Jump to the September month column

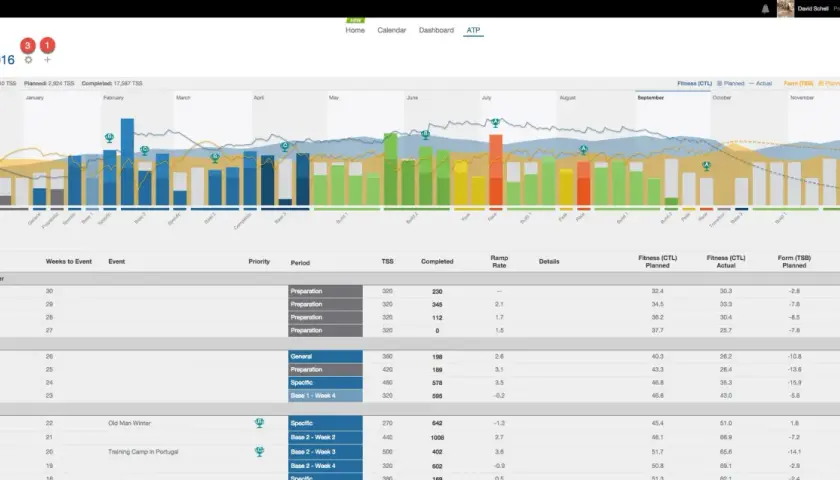point(651,98)
